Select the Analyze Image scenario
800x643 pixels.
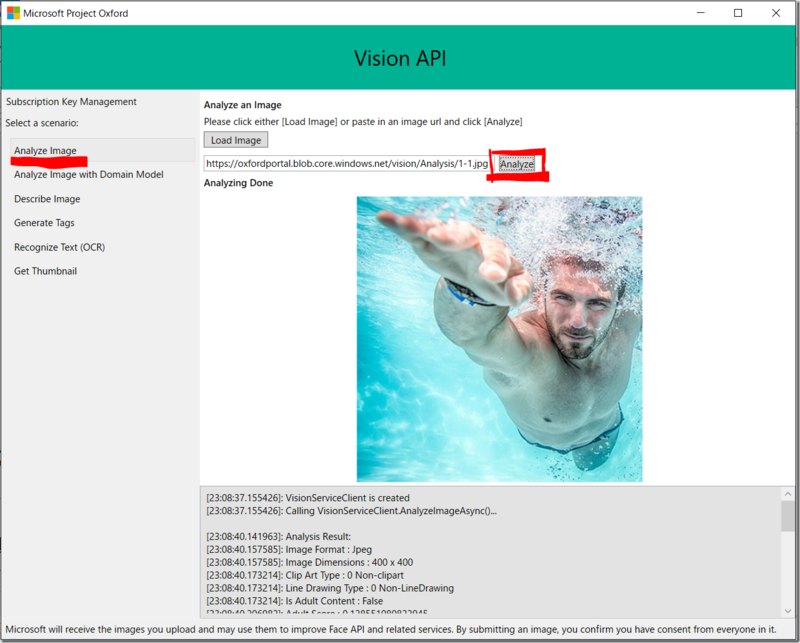pyautogui.click(x=103, y=150)
